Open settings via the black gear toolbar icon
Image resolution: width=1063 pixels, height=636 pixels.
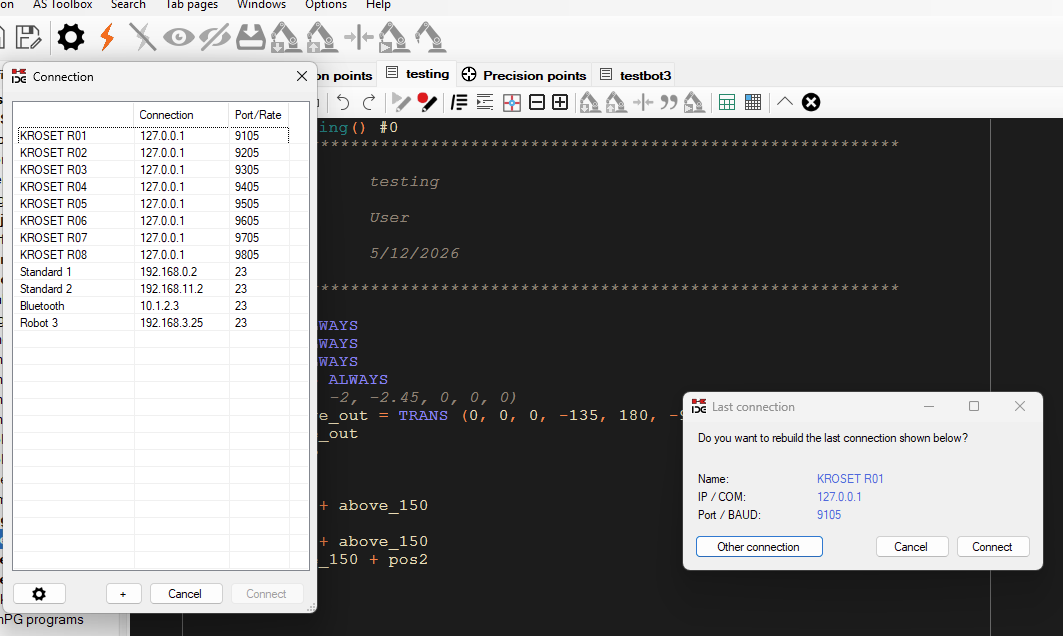(71, 37)
